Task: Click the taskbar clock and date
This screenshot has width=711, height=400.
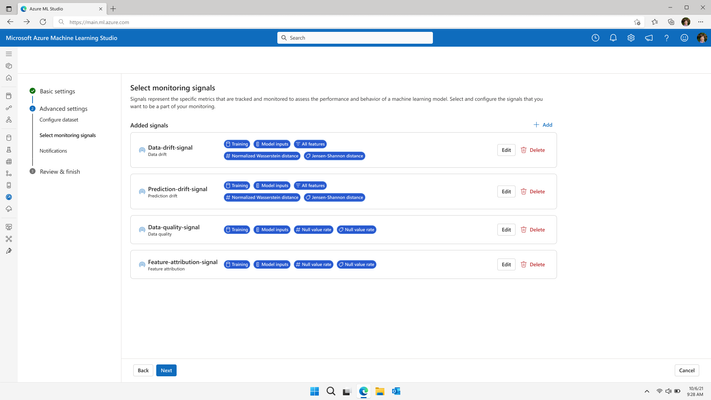Action: 696,391
